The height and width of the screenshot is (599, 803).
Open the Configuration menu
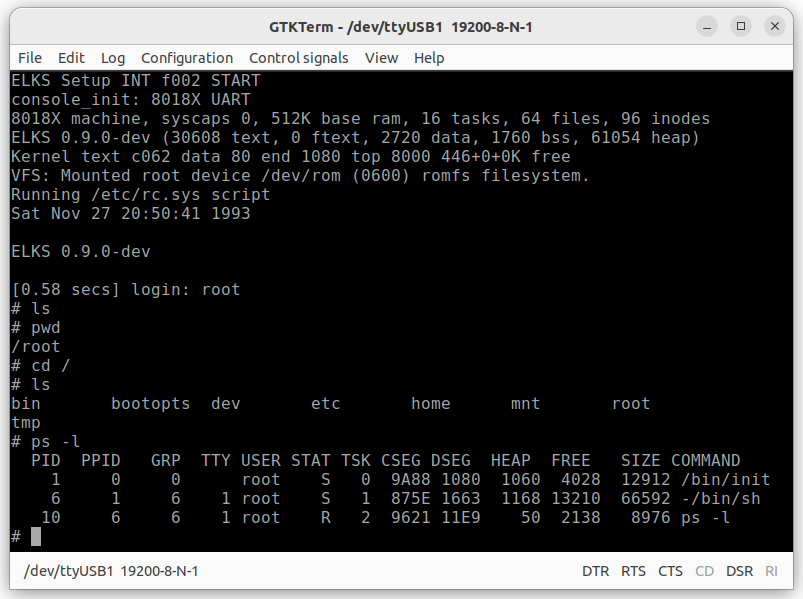coord(187,58)
